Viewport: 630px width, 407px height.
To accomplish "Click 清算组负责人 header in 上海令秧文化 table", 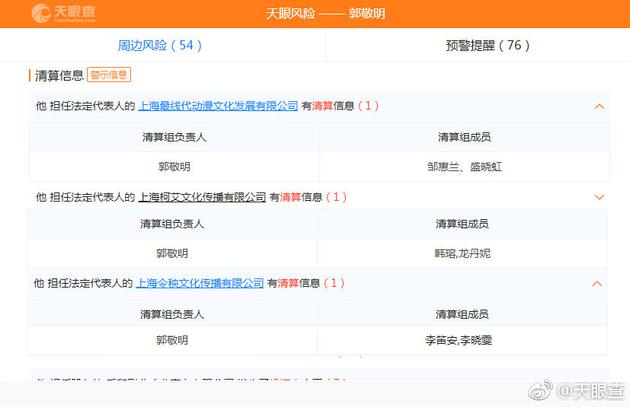I will (x=172, y=314).
